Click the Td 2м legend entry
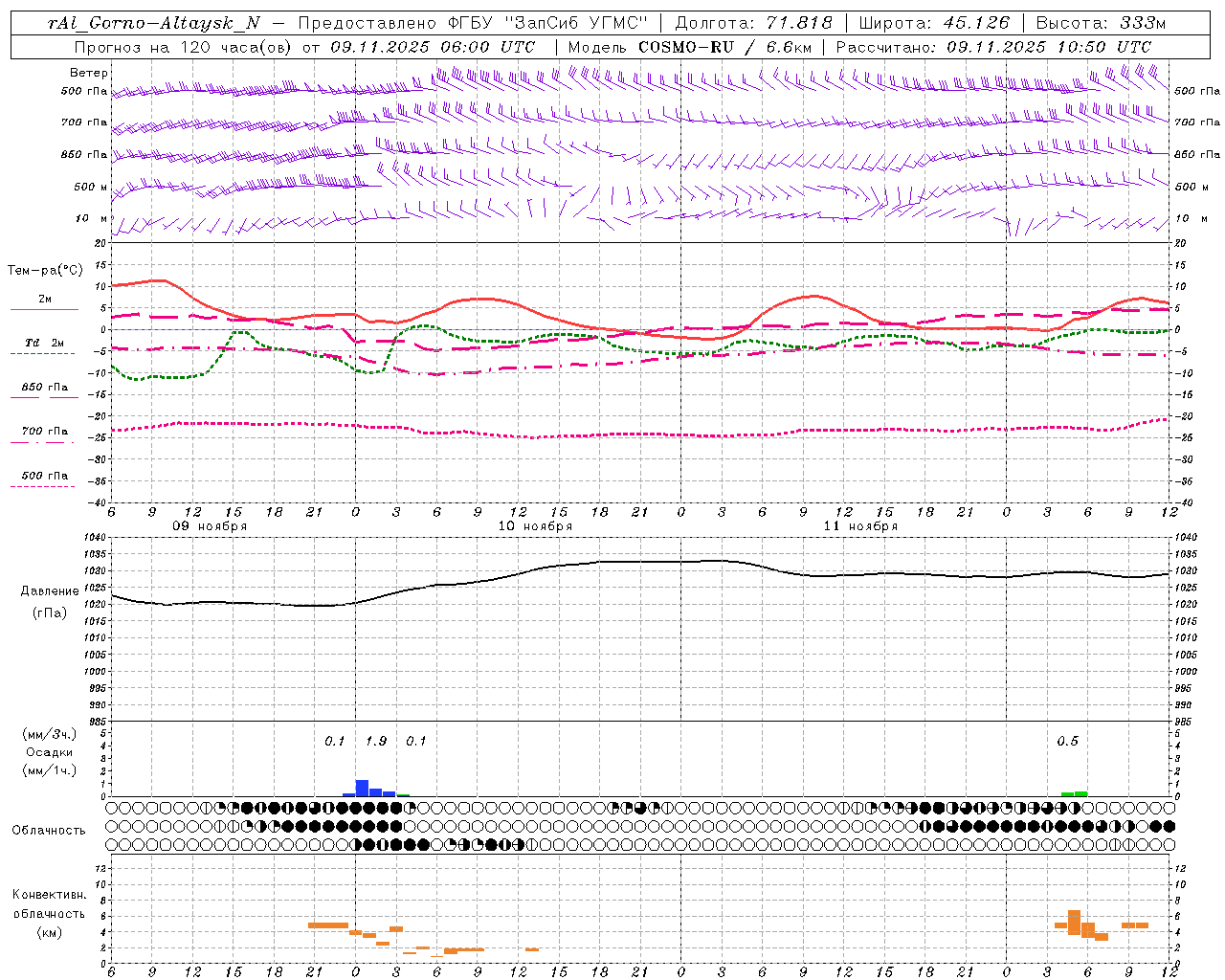Viewport: 1225px width, 980px height. 44,346
